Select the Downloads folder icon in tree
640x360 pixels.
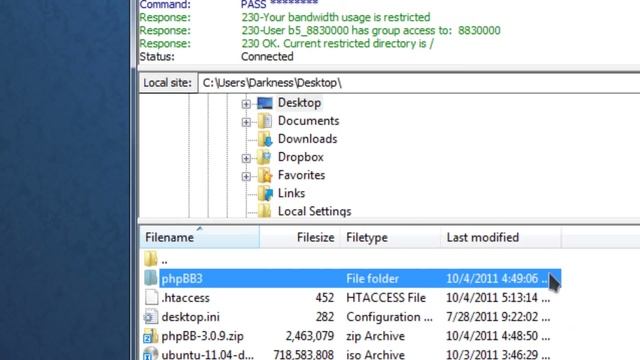pos(265,139)
